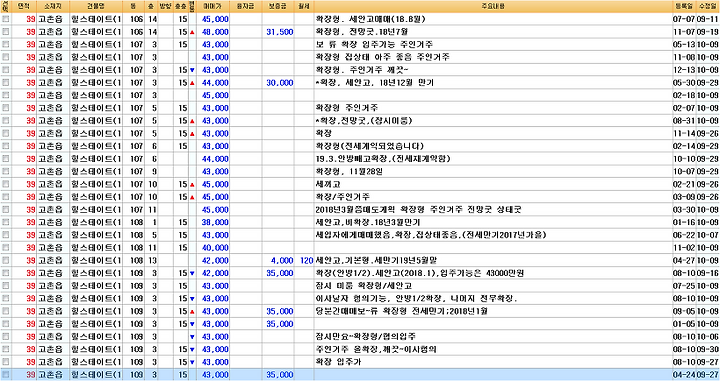Image resolution: width=720 pixels, height=381 pixels.
Task: Click the deposit value 4,000
Action: click(x=282, y=260)
